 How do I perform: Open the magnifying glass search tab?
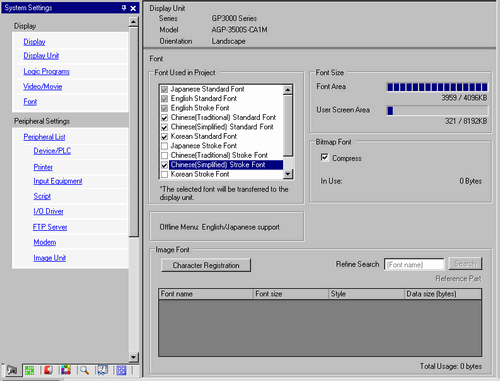pos(84,370)
